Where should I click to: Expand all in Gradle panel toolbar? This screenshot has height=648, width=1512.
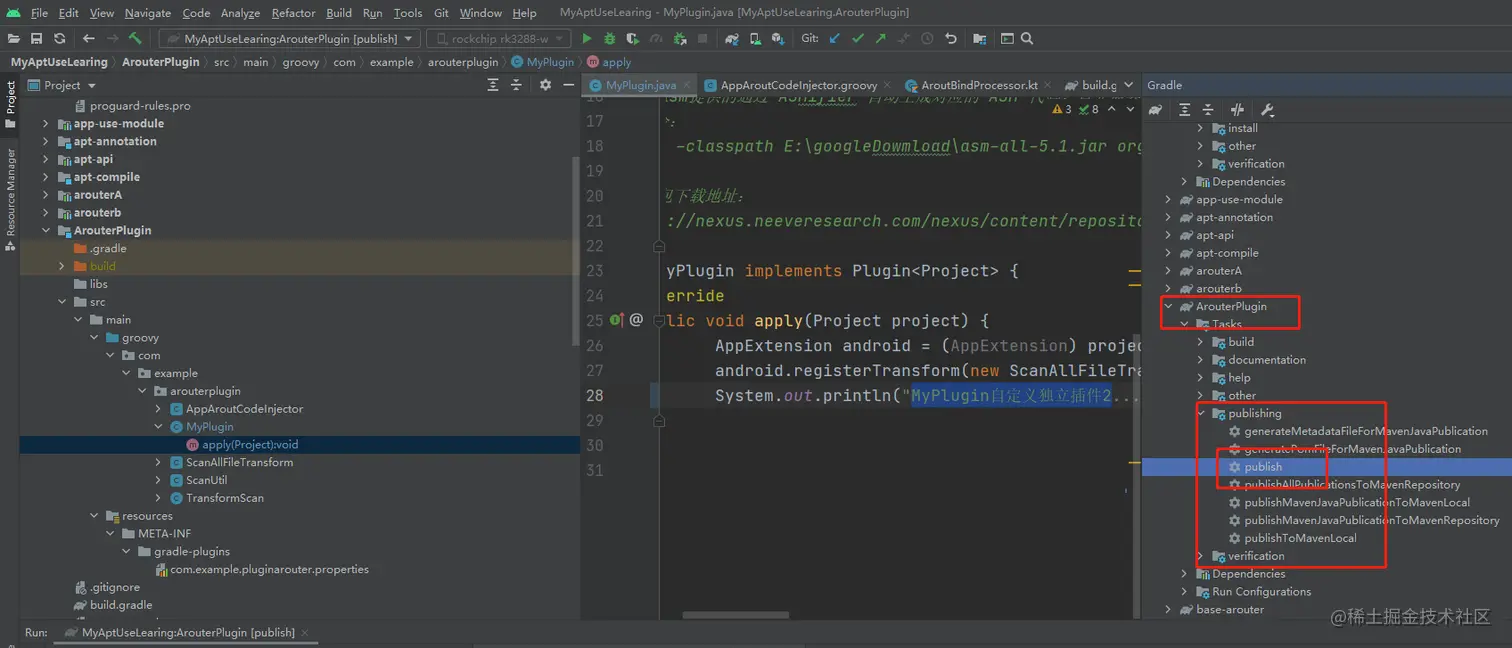point(1185,110)
